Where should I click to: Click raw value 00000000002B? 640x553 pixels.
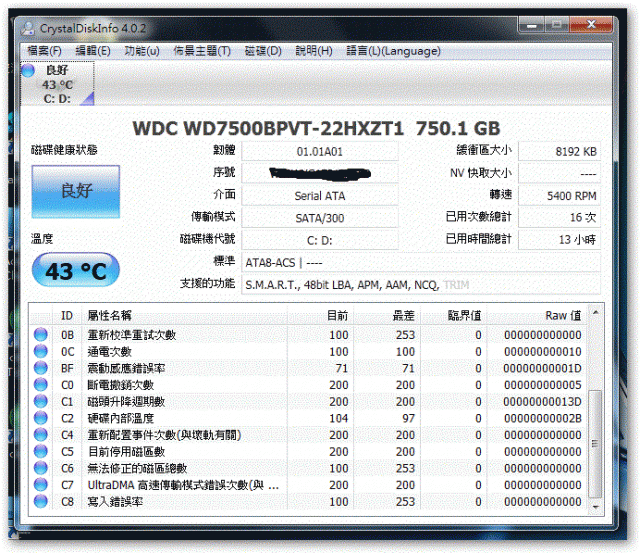[542, 419]
